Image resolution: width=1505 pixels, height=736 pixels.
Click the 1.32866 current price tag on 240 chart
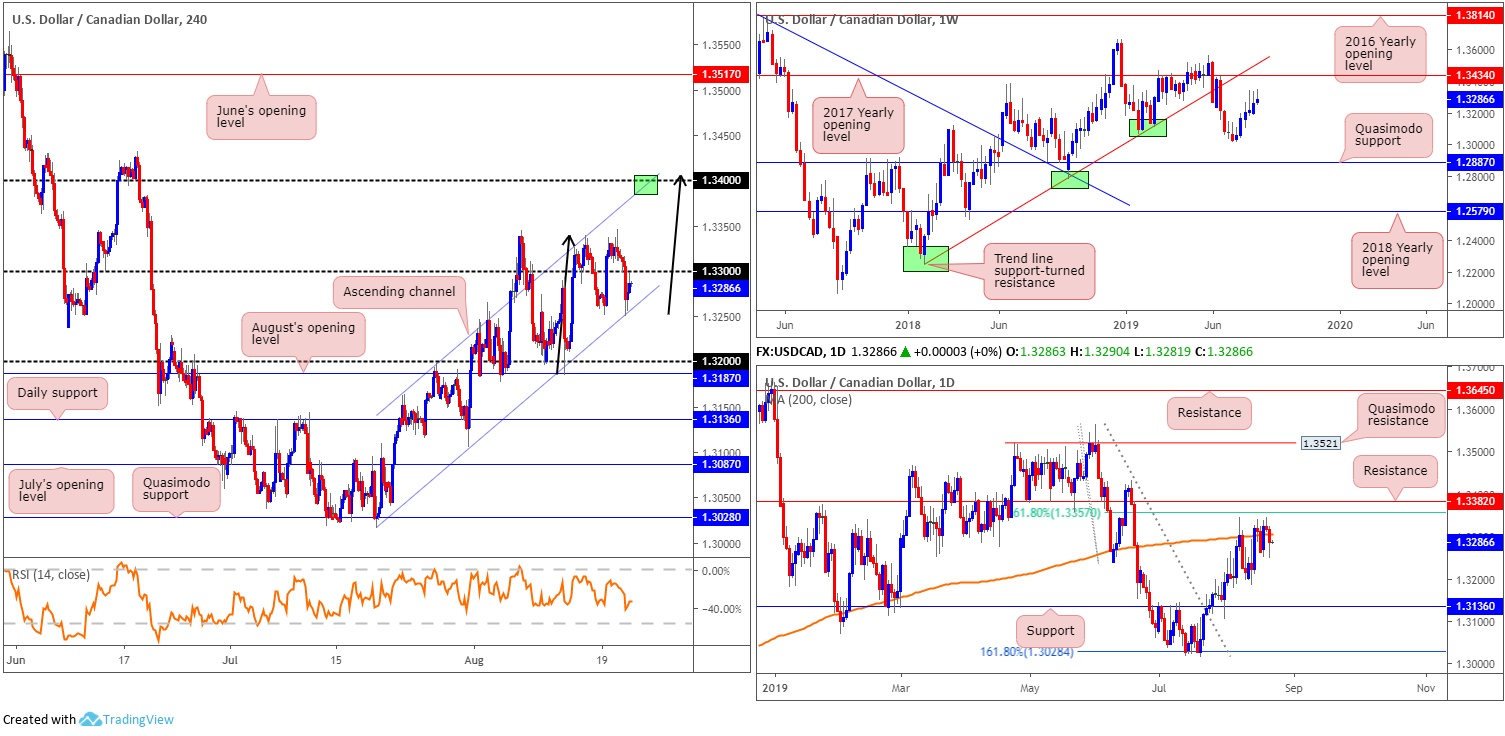tap(723, 287)
